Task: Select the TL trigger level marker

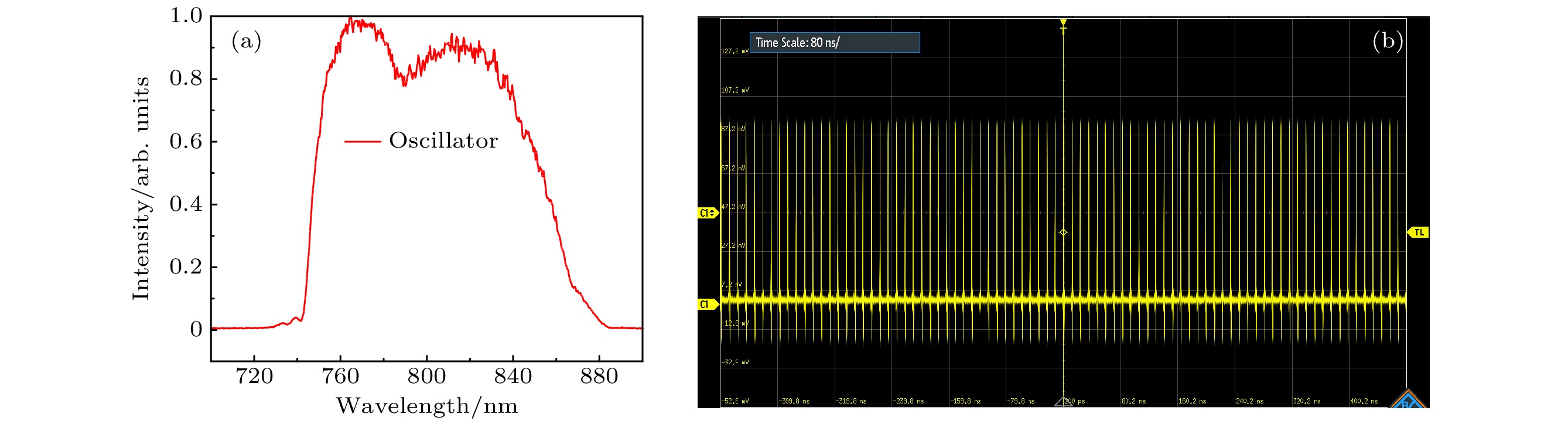Action: 1419,232
